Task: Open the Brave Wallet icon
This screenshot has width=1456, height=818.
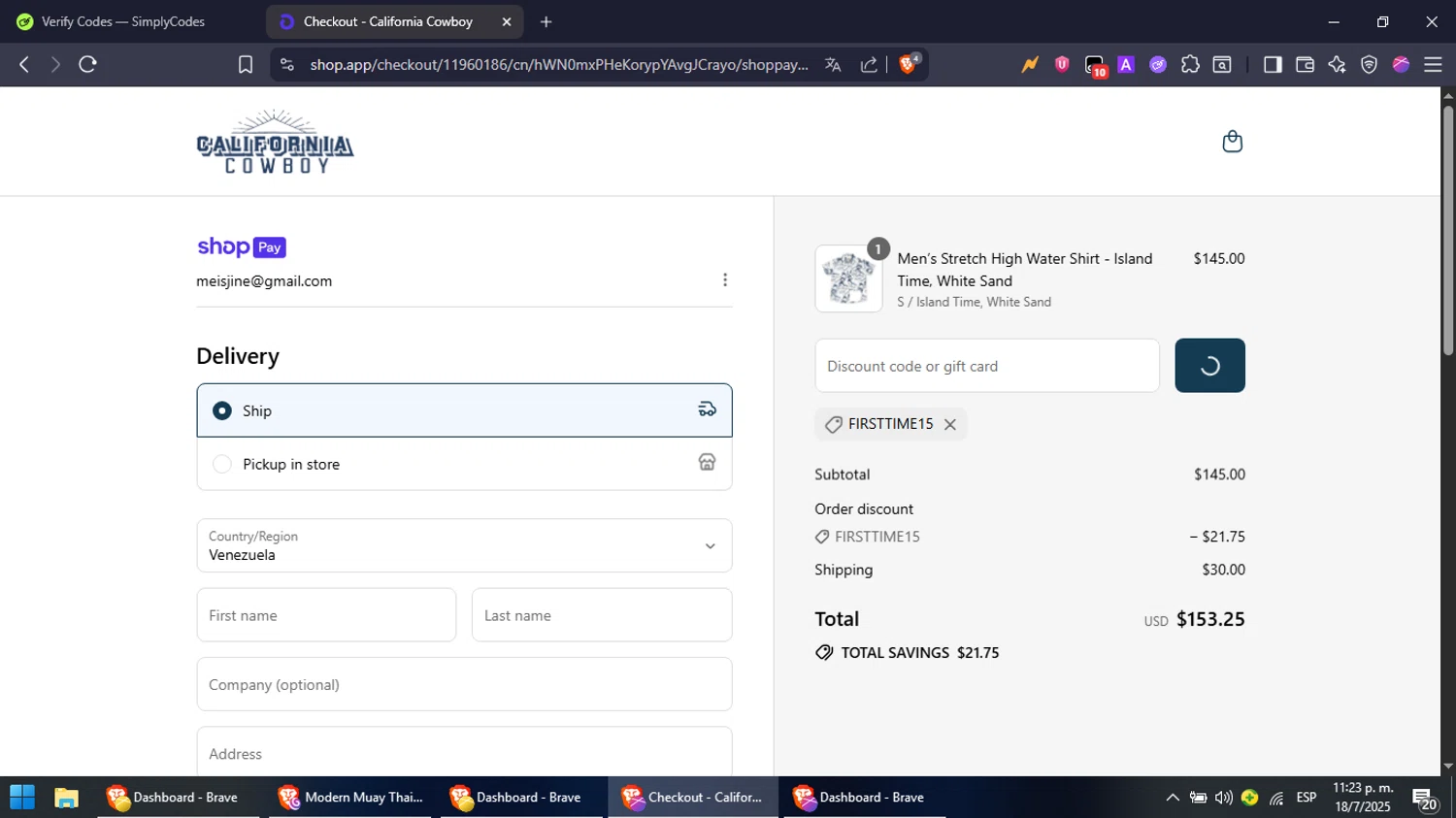Action: [1305, 64]
